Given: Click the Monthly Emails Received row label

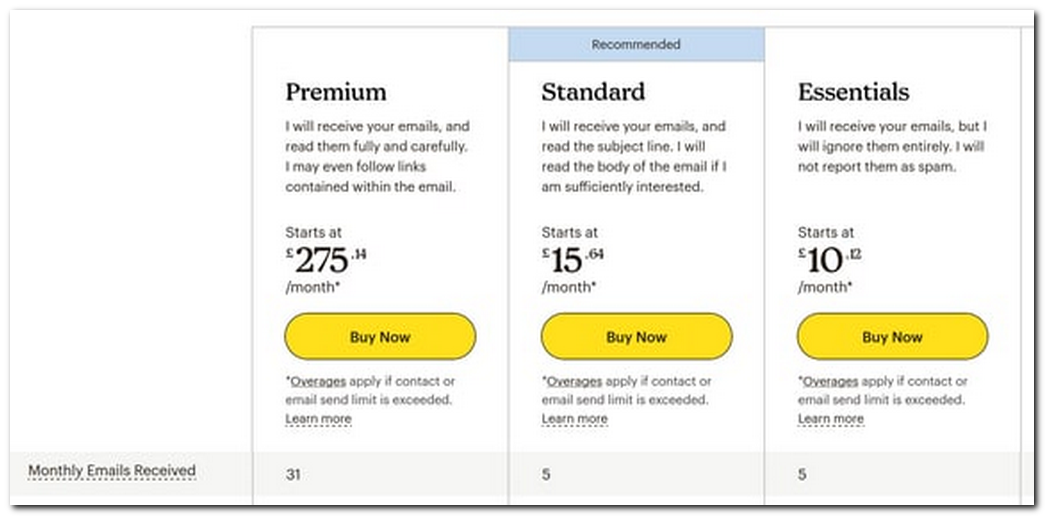Looking at the screenshot, I should [112, 471].
